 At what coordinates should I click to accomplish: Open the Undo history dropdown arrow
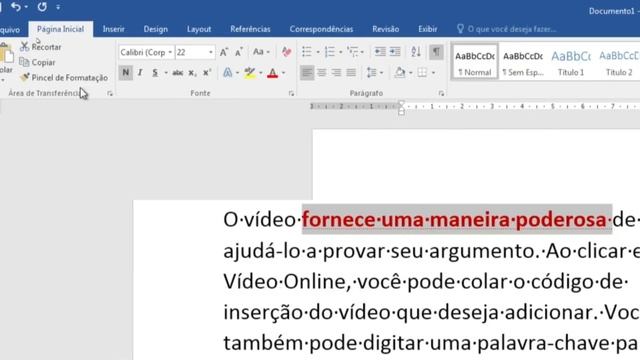26,7
